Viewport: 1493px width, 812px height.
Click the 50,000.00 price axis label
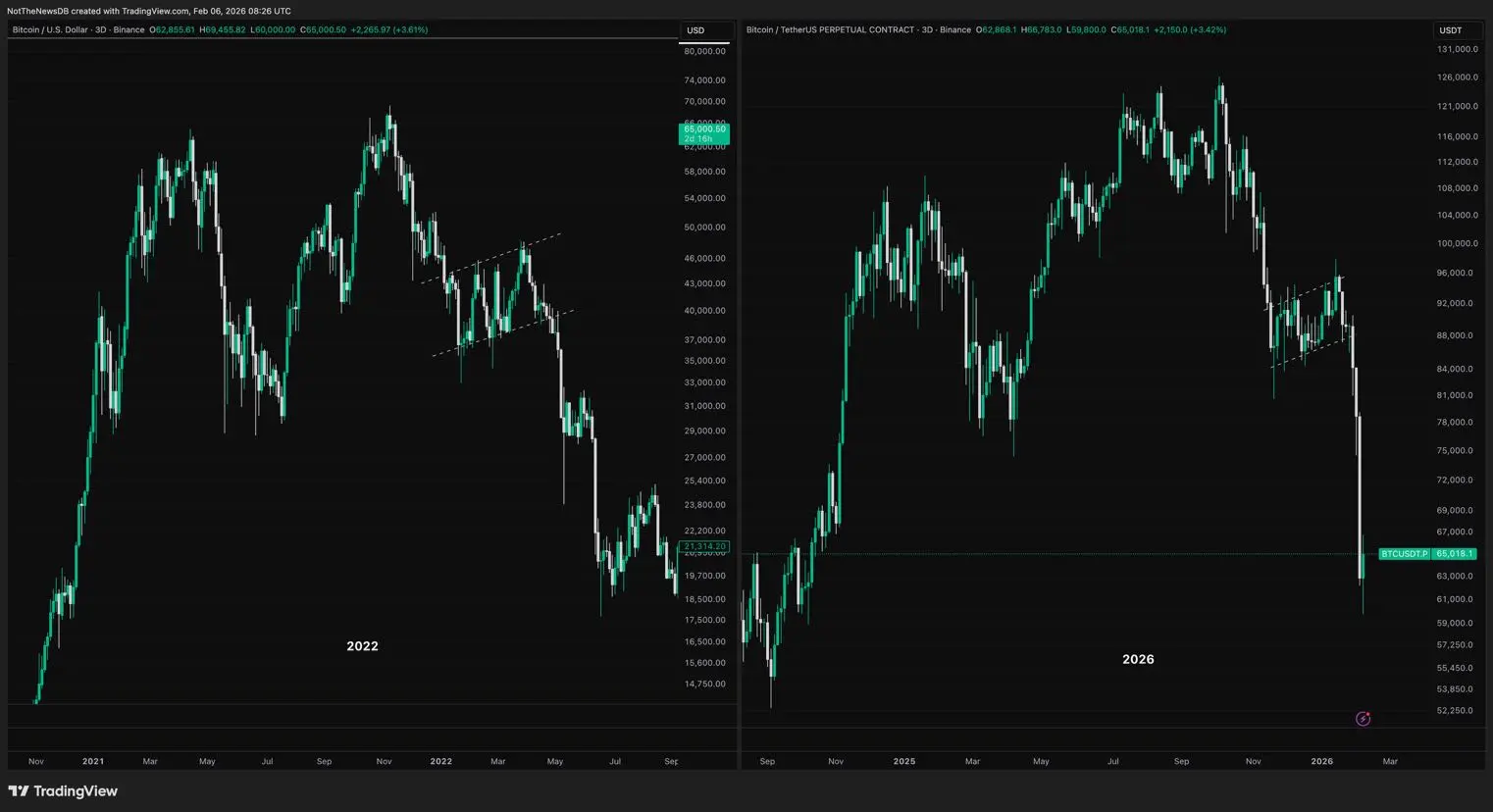(x=704, y=228)
